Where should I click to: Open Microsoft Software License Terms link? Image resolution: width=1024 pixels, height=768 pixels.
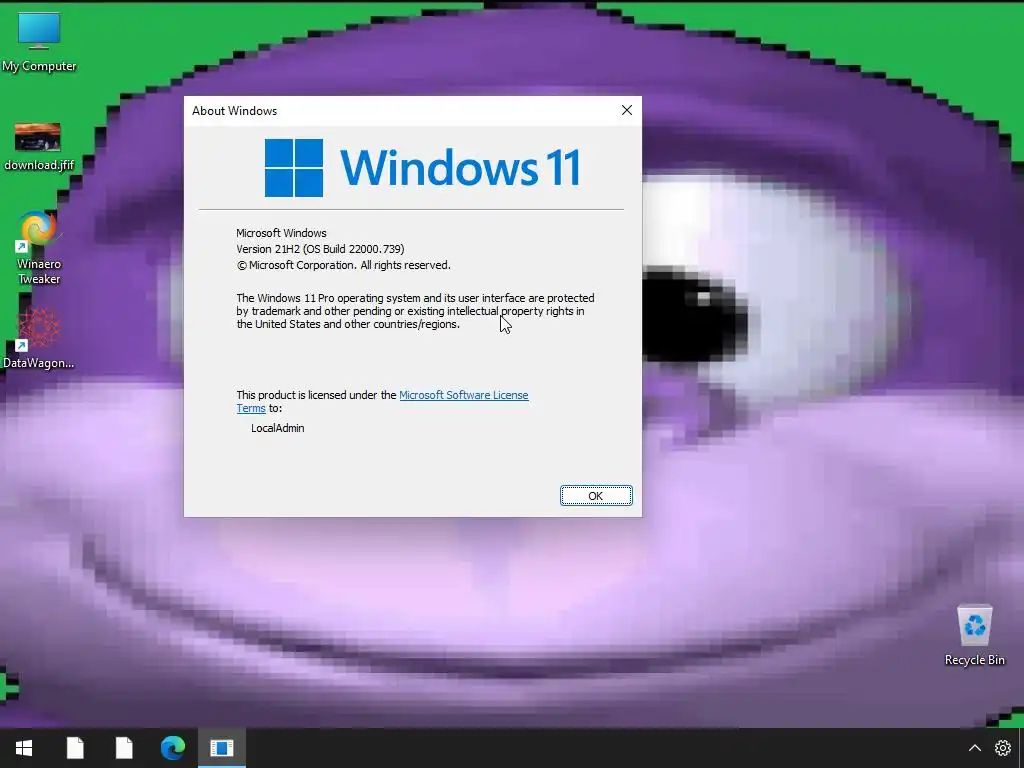[x=383, y=402]
